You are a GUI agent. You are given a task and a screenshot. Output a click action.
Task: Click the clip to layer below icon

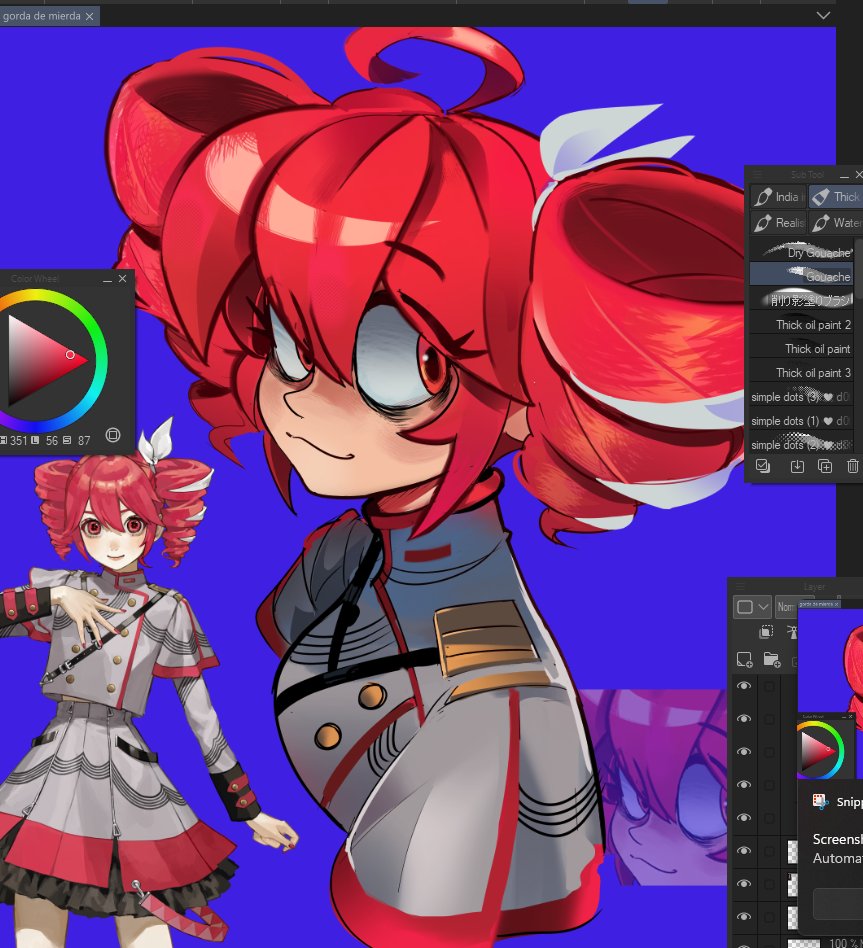tap(766, 632)
